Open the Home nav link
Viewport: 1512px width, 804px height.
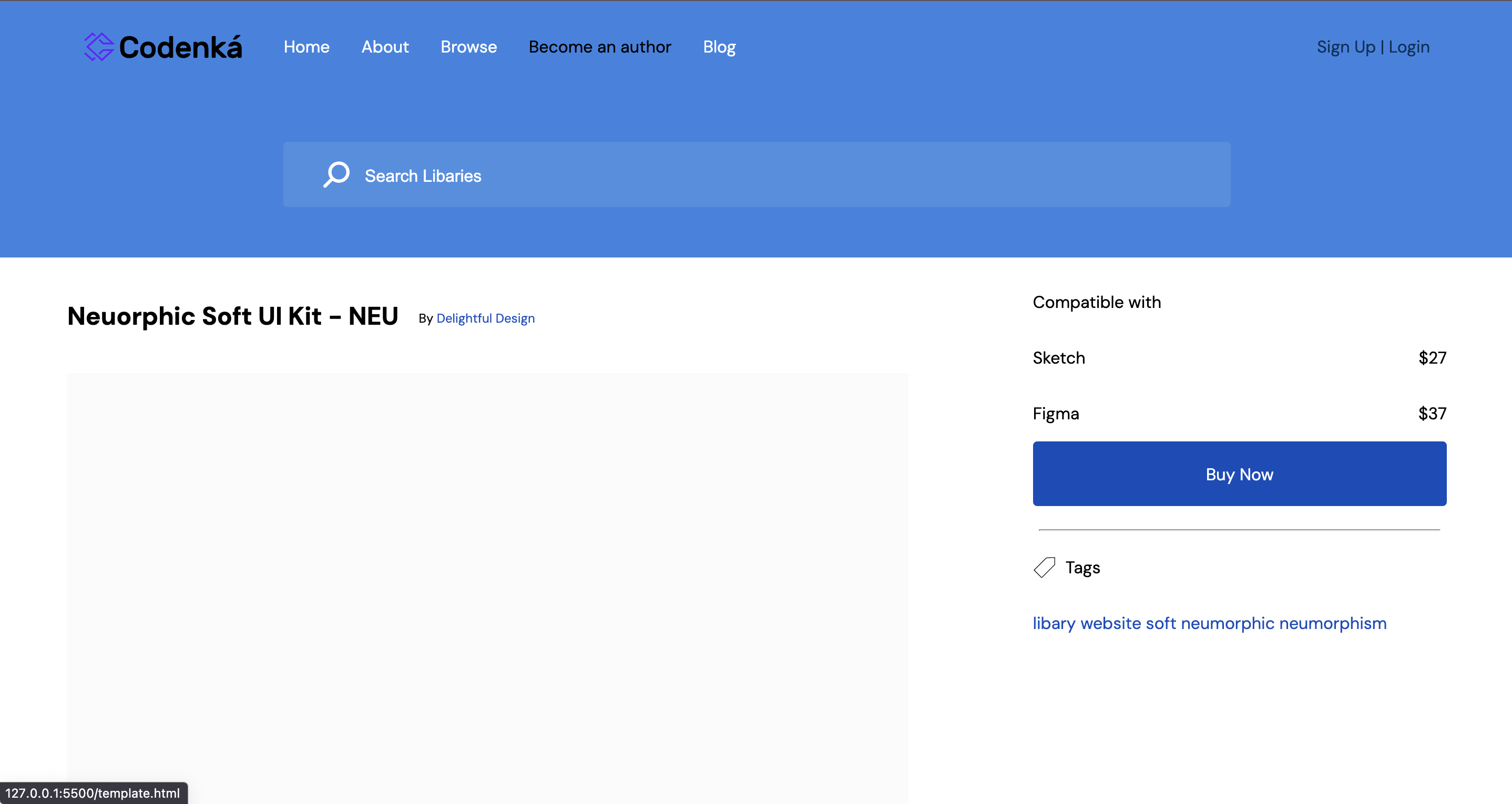click(x=307, y=47)
